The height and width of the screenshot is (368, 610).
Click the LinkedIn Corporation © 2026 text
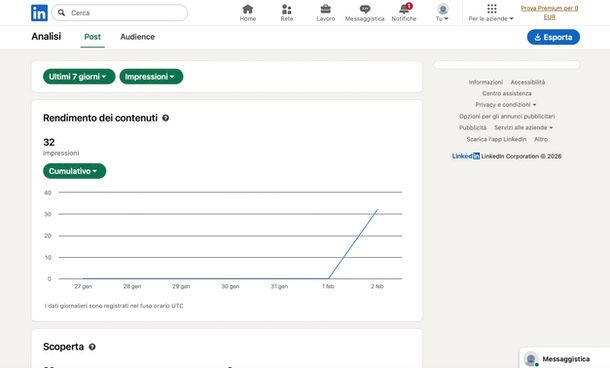(x=521, y=156)
